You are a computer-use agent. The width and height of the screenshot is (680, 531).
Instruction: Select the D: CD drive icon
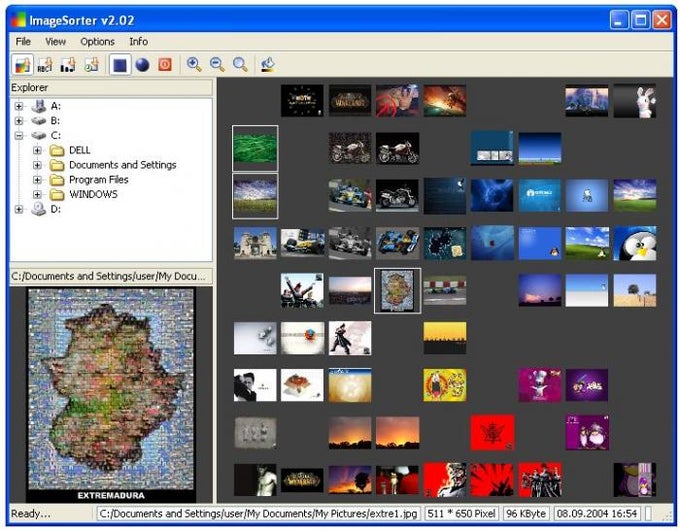coord(39,209)
